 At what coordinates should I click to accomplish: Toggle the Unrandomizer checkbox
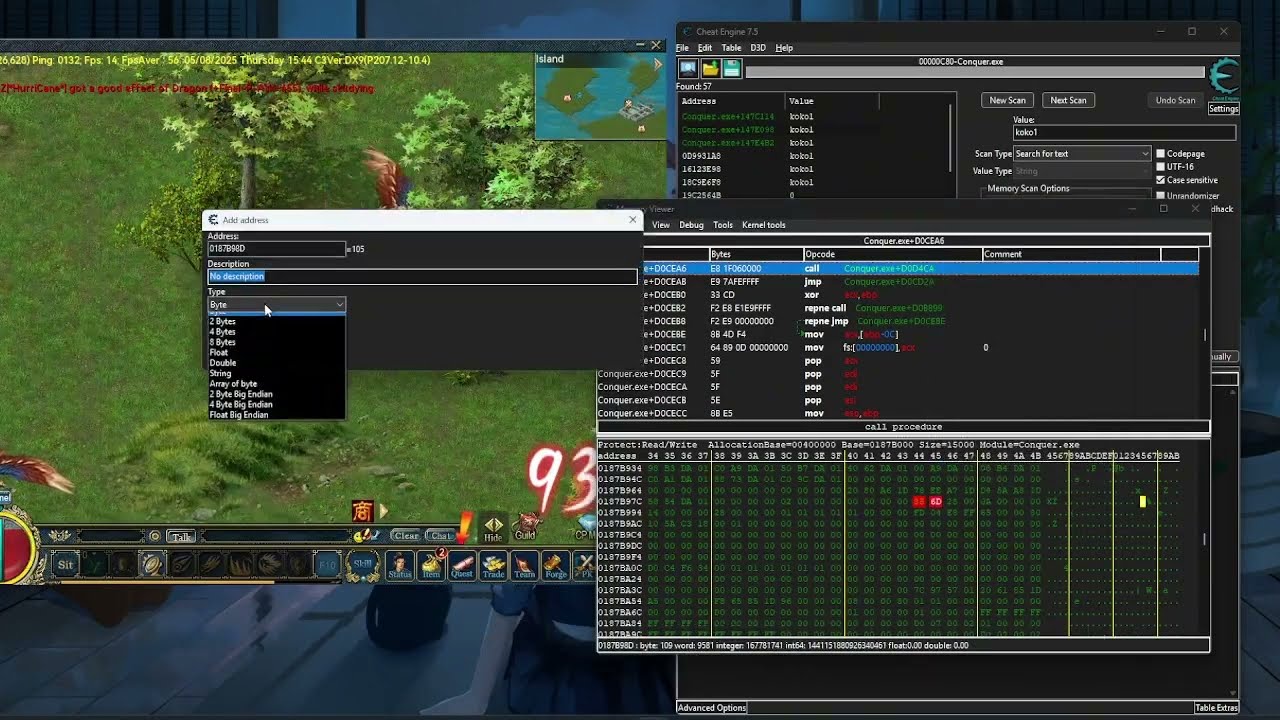click(1160, 196)
